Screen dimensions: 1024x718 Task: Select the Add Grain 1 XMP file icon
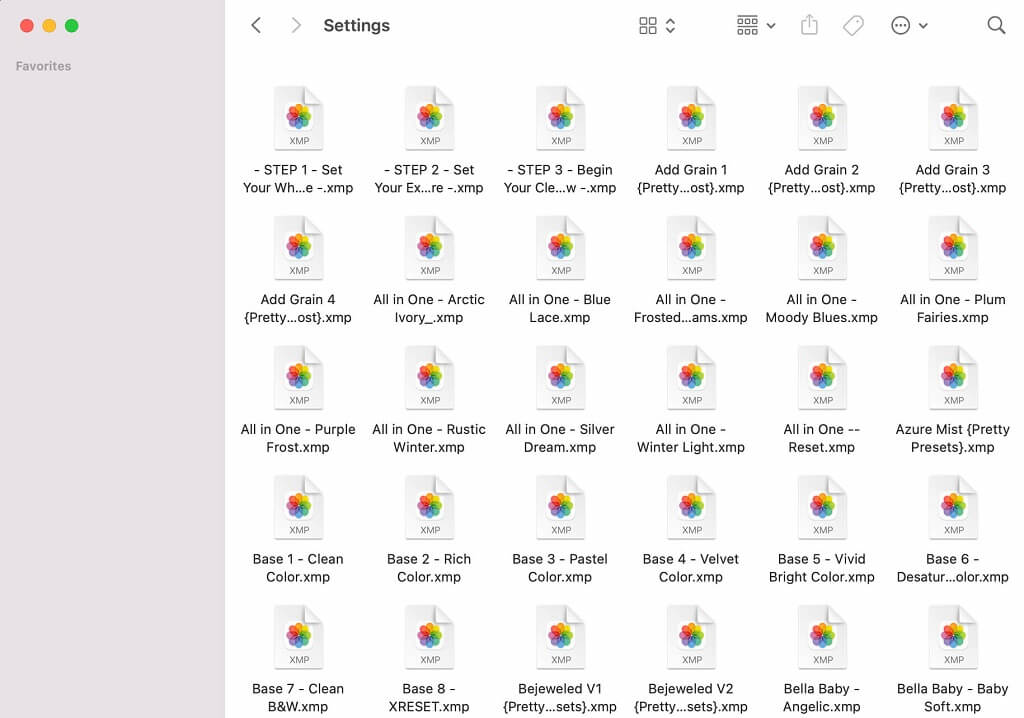point(691,118)
